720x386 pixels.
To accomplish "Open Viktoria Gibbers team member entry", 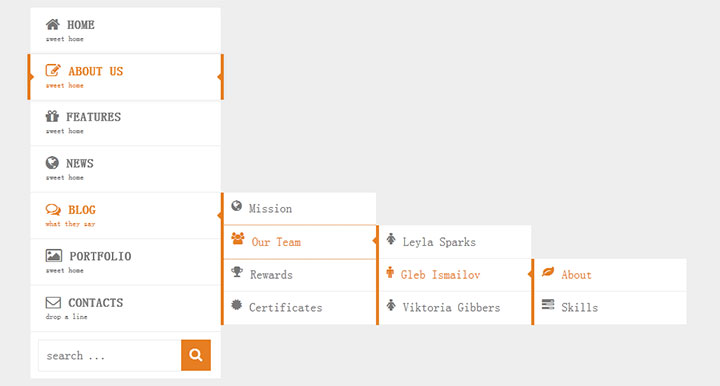I will tap(455, 308).
